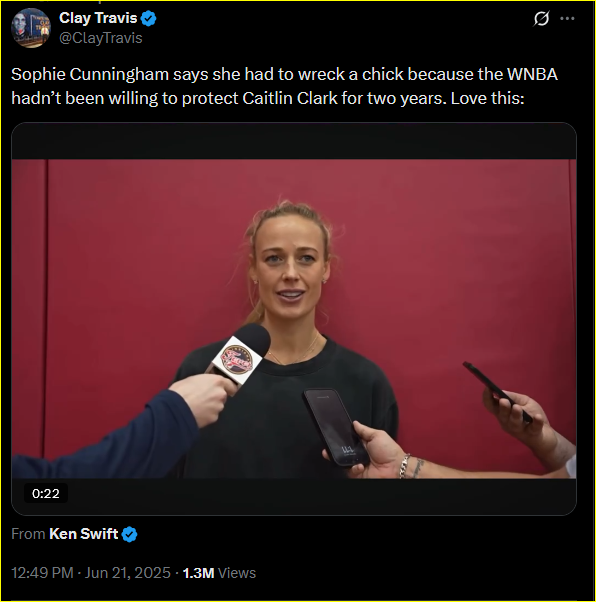Click the 0:22 video duration badge

tap(46, 493)
